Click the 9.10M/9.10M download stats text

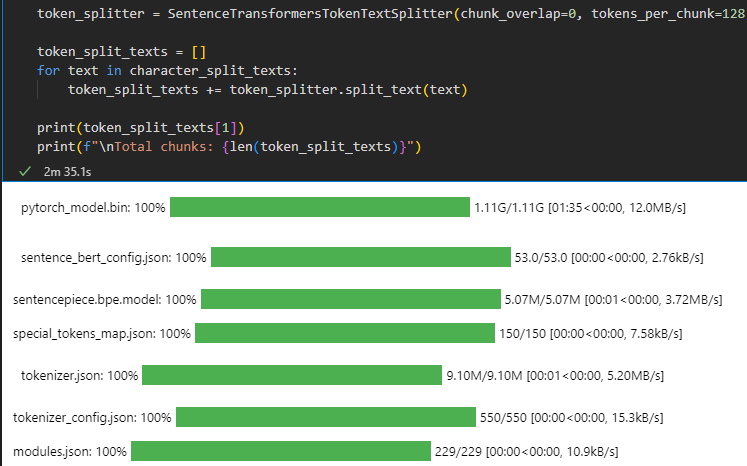pos(555,375)
